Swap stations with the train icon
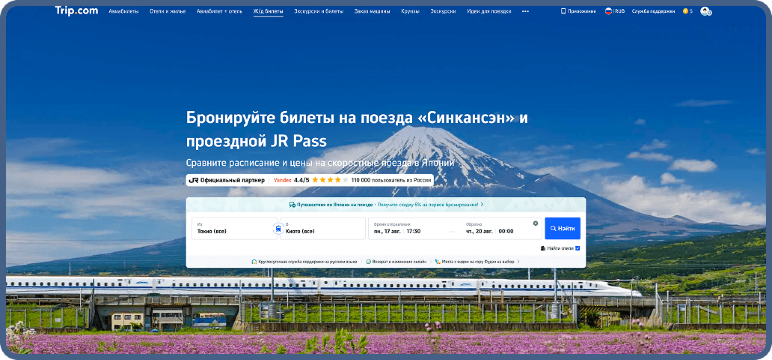Screen dimensions: 772x360 (278, 229)
